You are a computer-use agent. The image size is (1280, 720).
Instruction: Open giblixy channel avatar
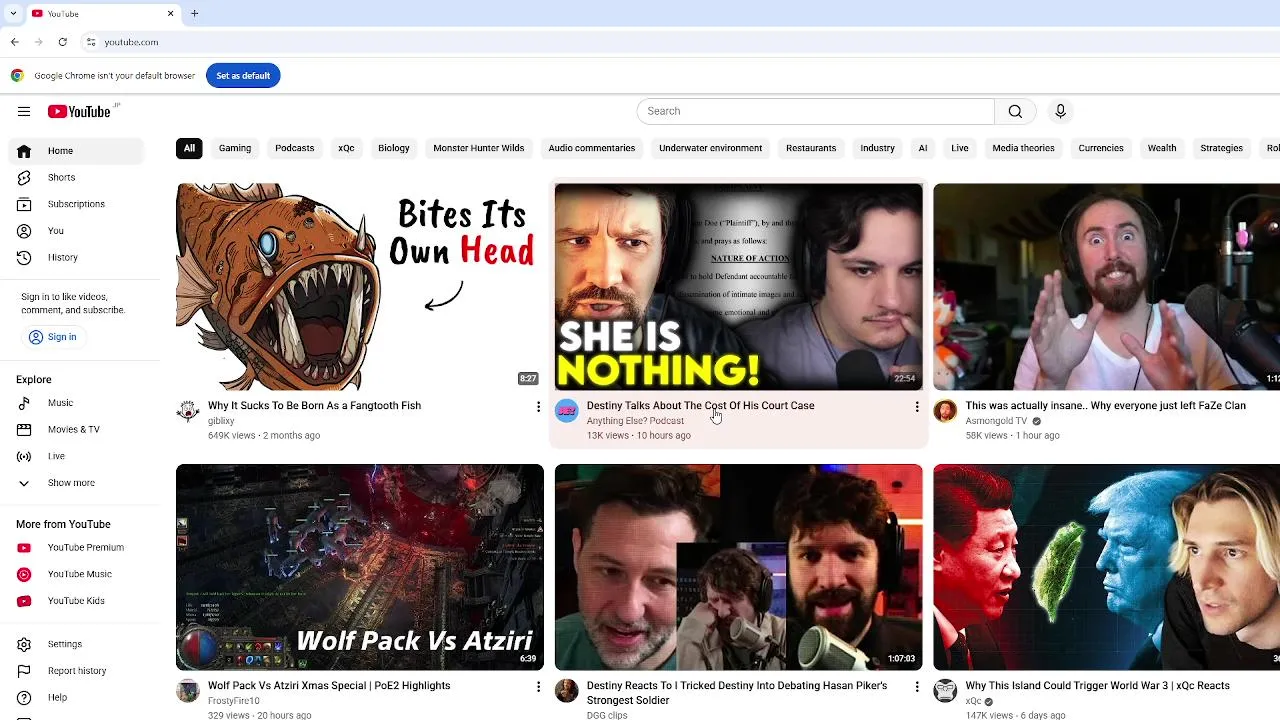click(x=188, y=411)
